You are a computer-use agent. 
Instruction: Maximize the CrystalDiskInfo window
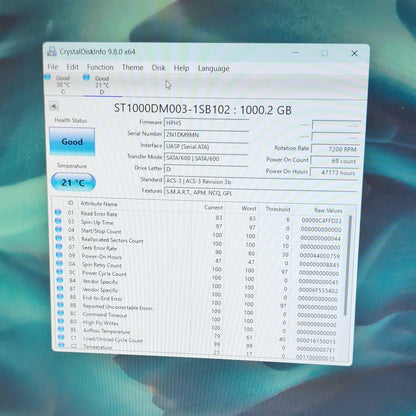click(324, 53)
